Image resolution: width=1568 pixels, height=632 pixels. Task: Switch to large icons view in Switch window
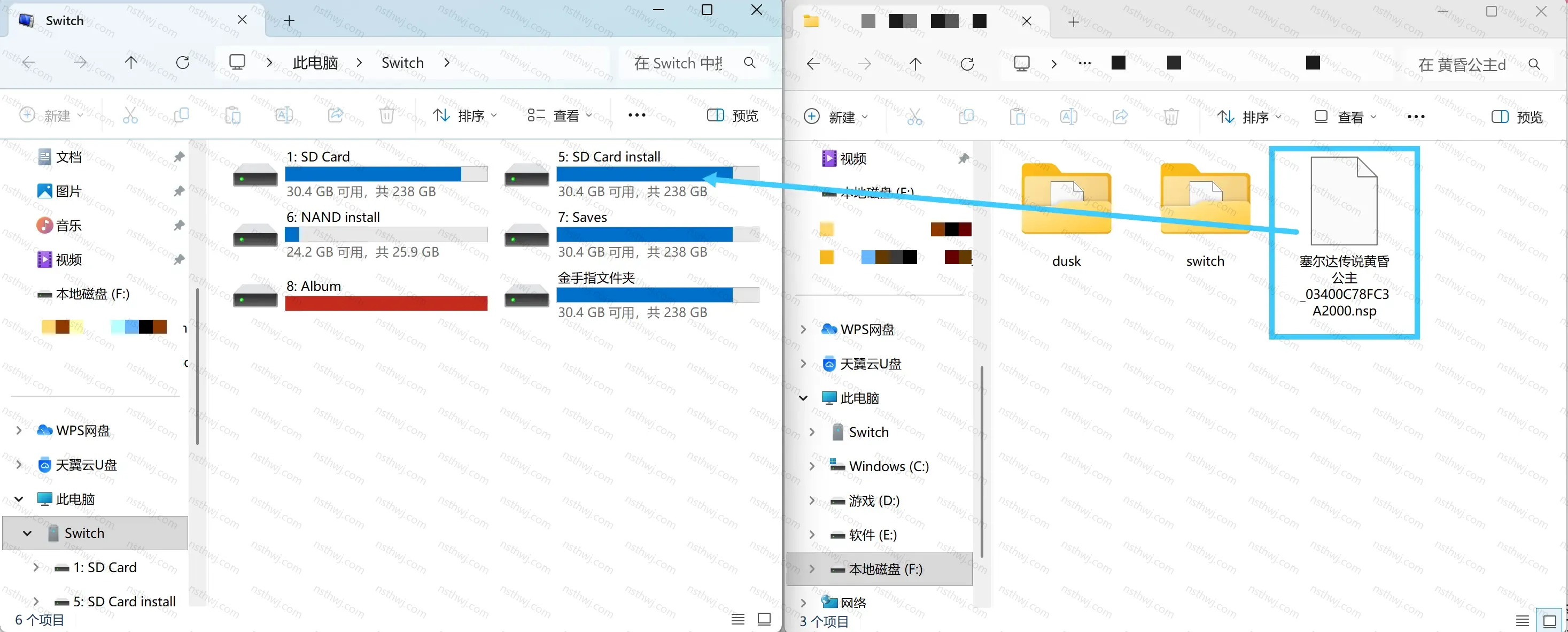click(x=765, y=619)
